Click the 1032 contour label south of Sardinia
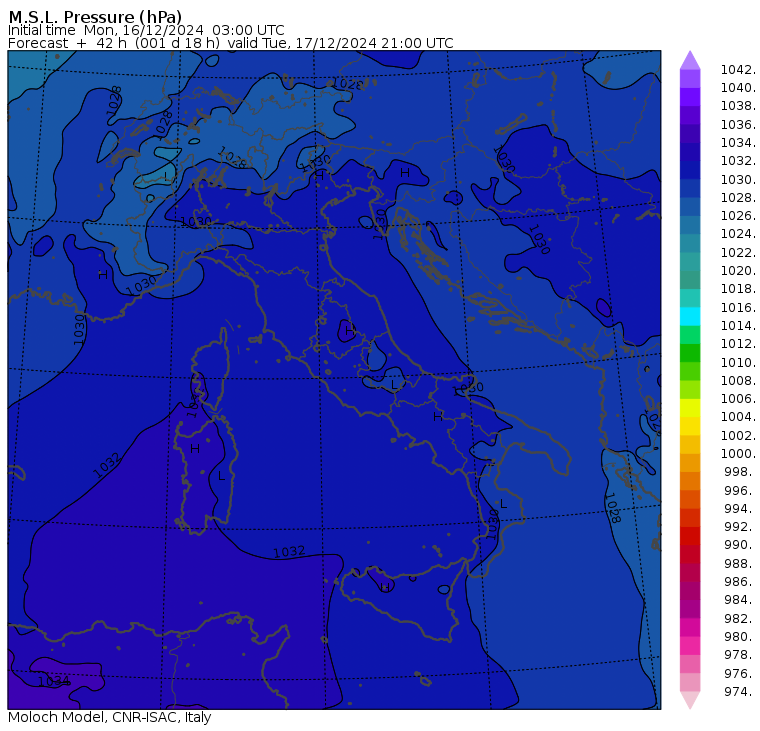 point(289,552)
